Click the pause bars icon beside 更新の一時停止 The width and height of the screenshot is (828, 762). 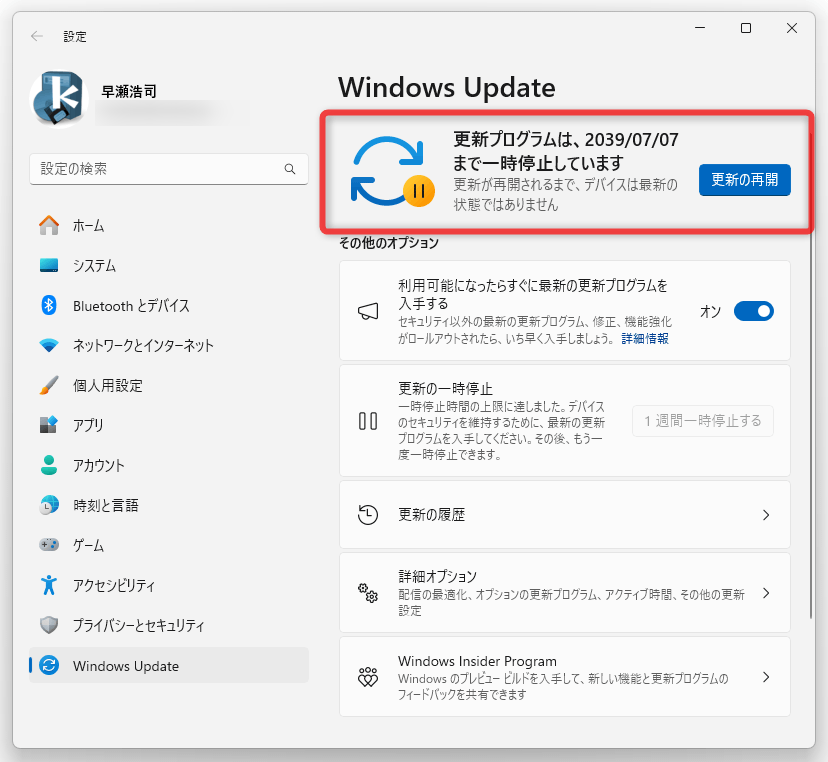point(368,421)
